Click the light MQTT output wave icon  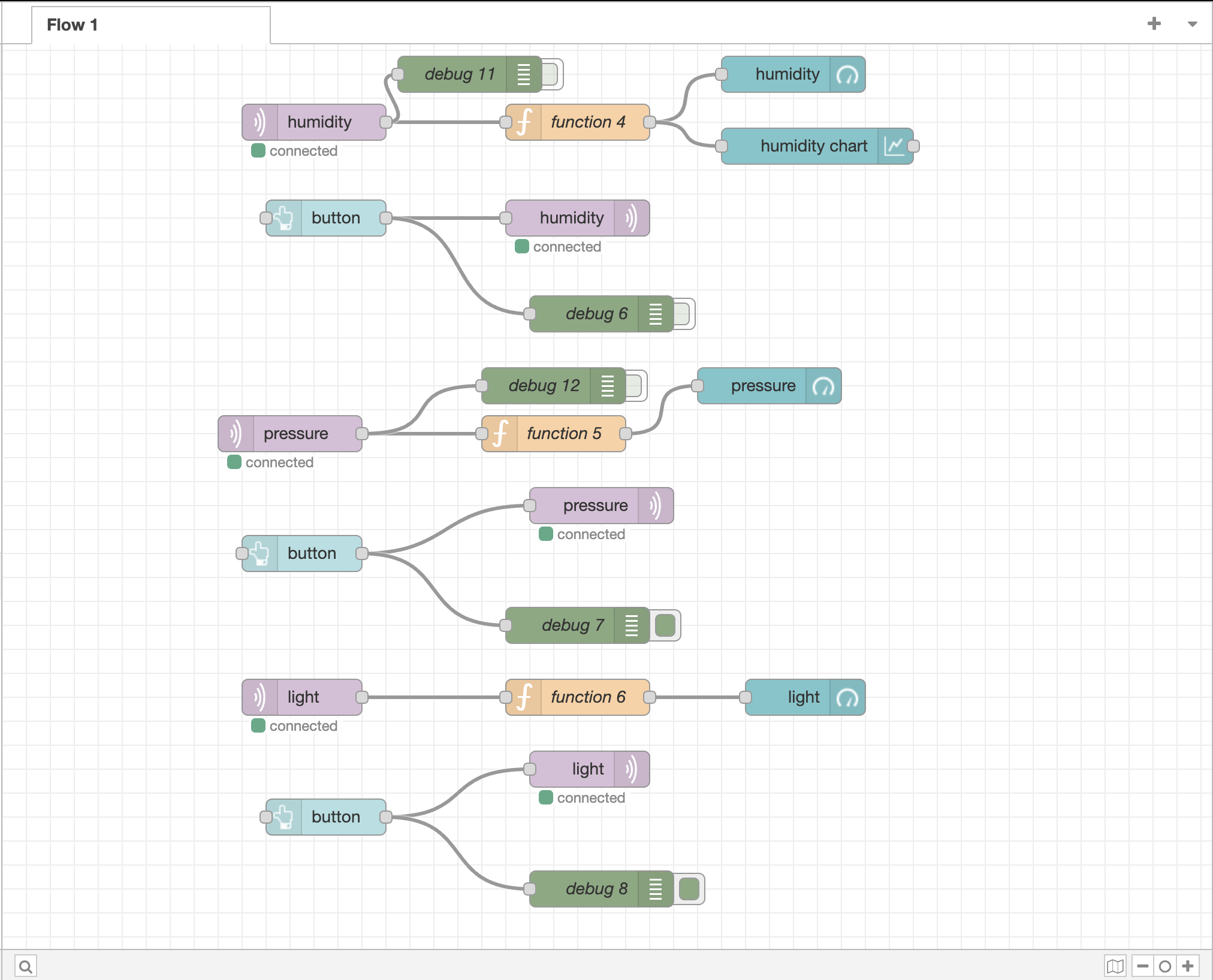(x=632, y=769)
